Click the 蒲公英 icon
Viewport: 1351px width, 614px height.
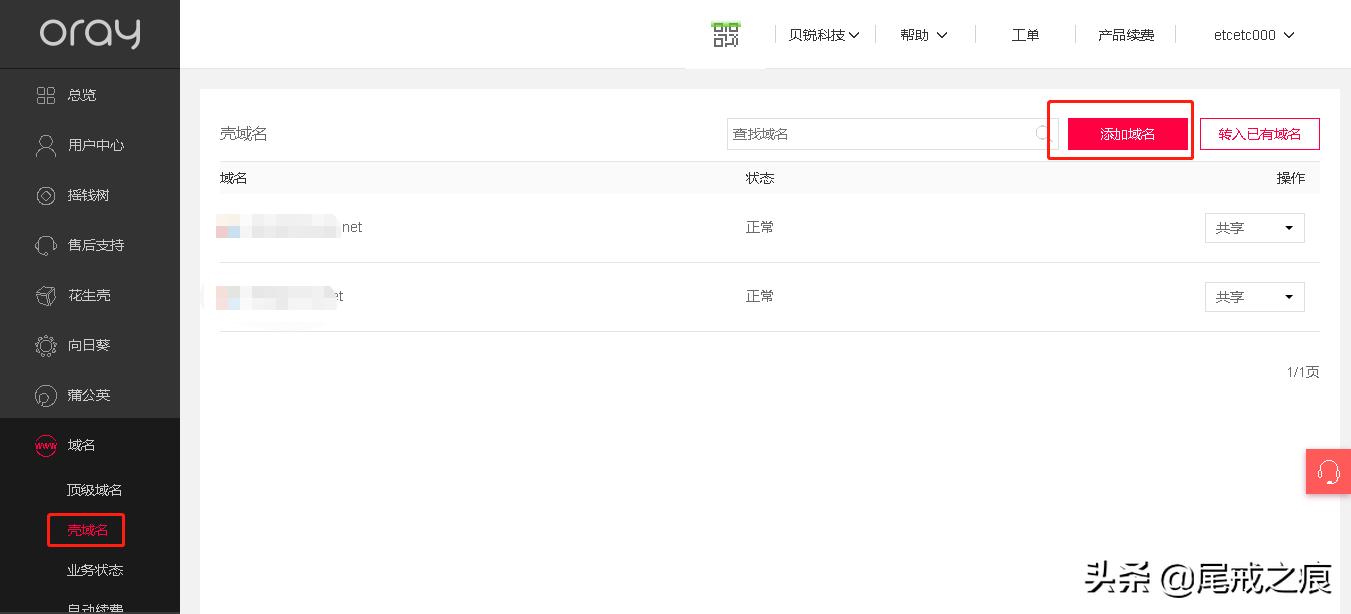click(x=46, y=395)
